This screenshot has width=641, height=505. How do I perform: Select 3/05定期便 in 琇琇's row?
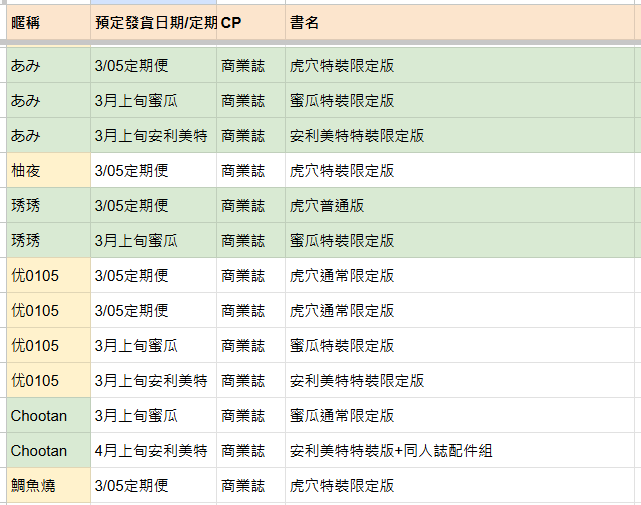tap(153, 206)
